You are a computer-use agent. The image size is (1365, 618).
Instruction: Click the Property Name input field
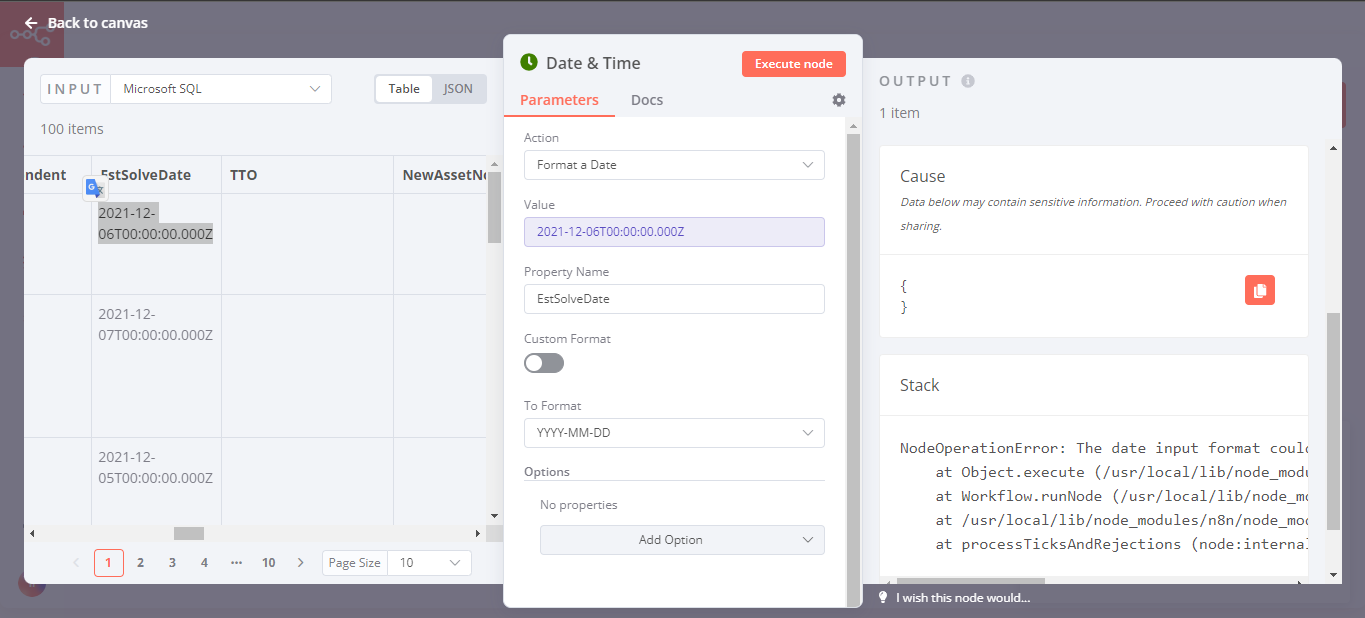(674, 299)
